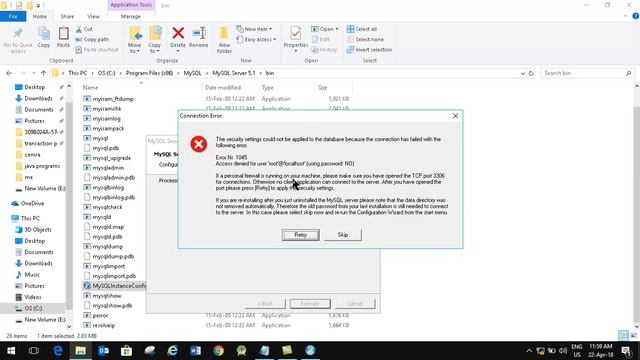Viewport: 640px width, 360px height.
Task: Select OneDrive in navigation pane
Action: tap(32, 203)
